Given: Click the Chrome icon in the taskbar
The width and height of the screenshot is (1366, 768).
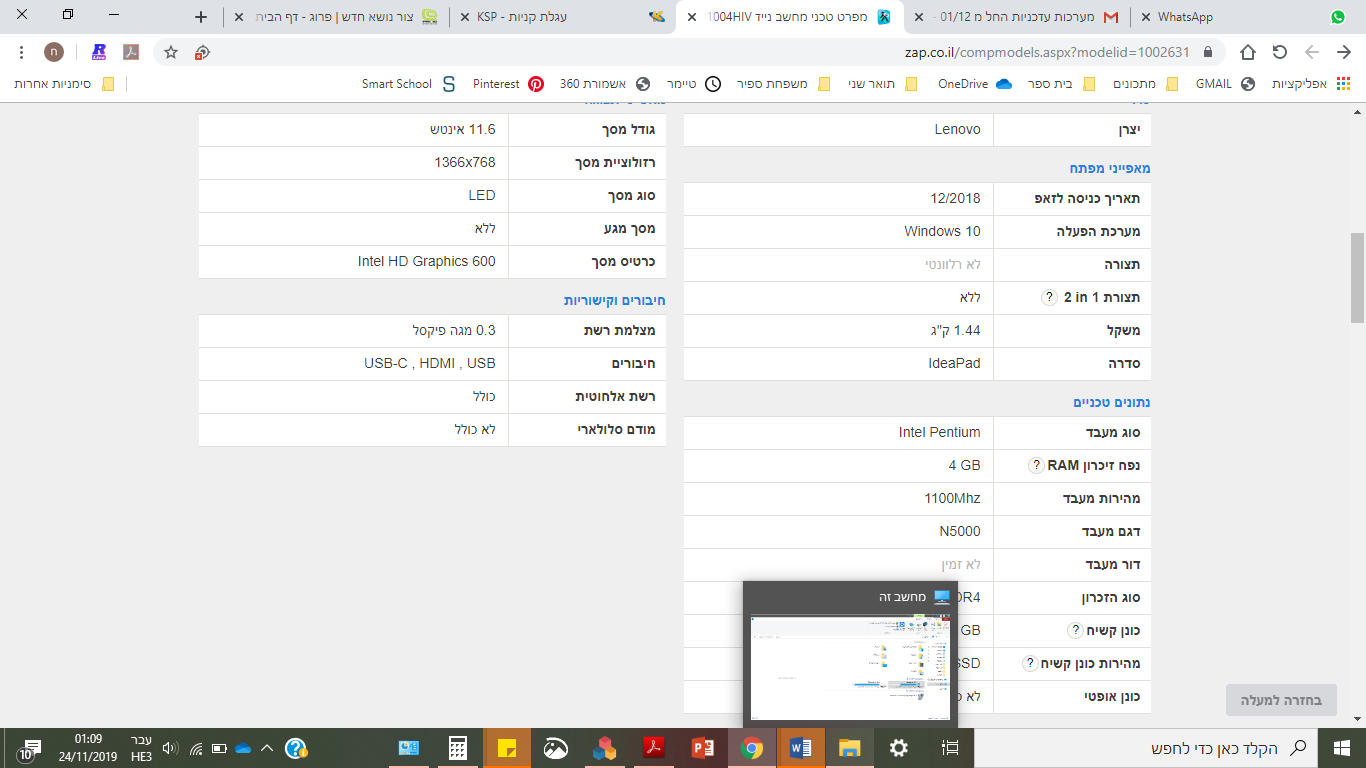Looking at the screenshot, I should click(x=752, y=748).
